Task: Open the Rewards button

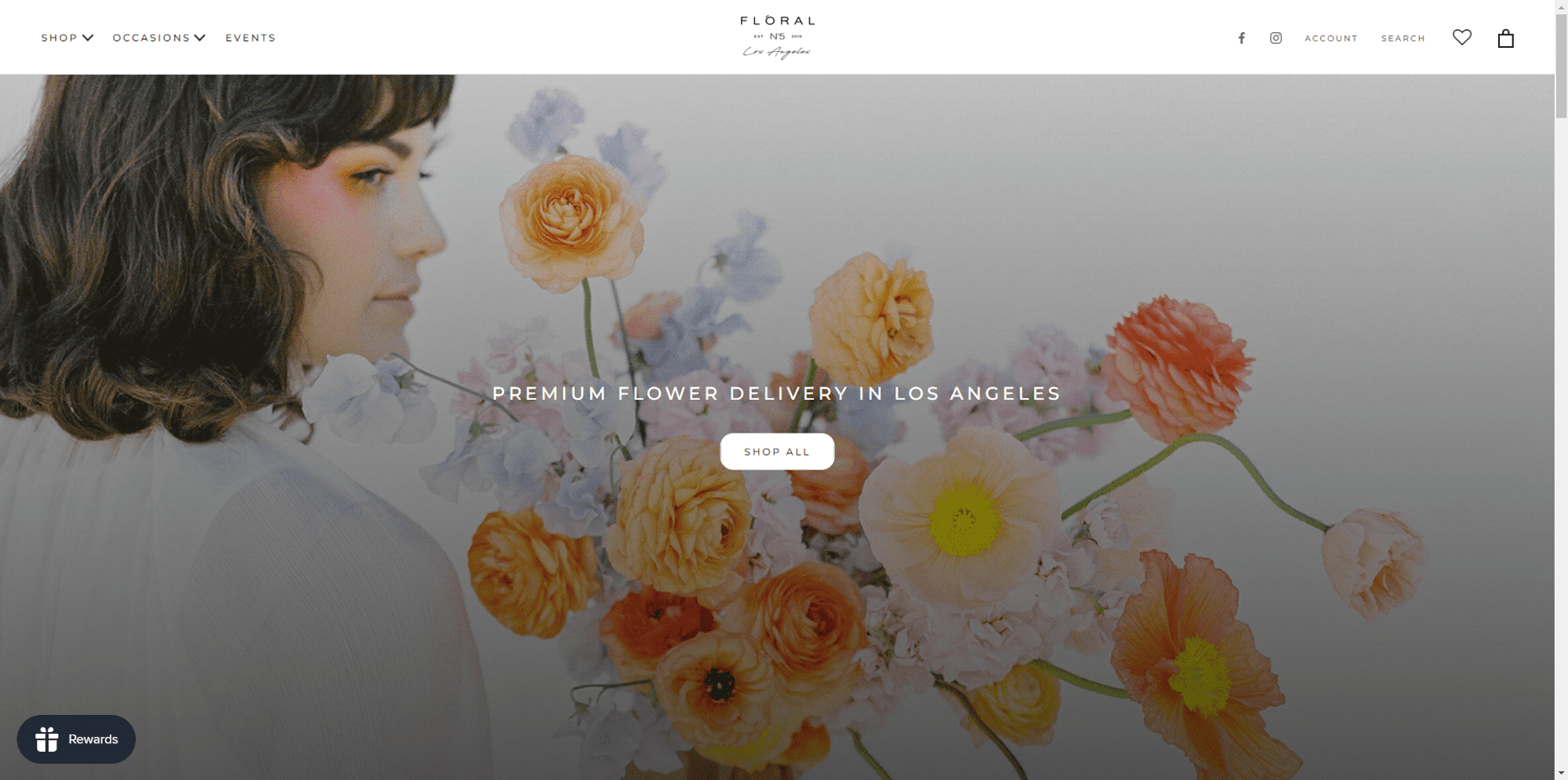Action: click(x=76, y=739)
